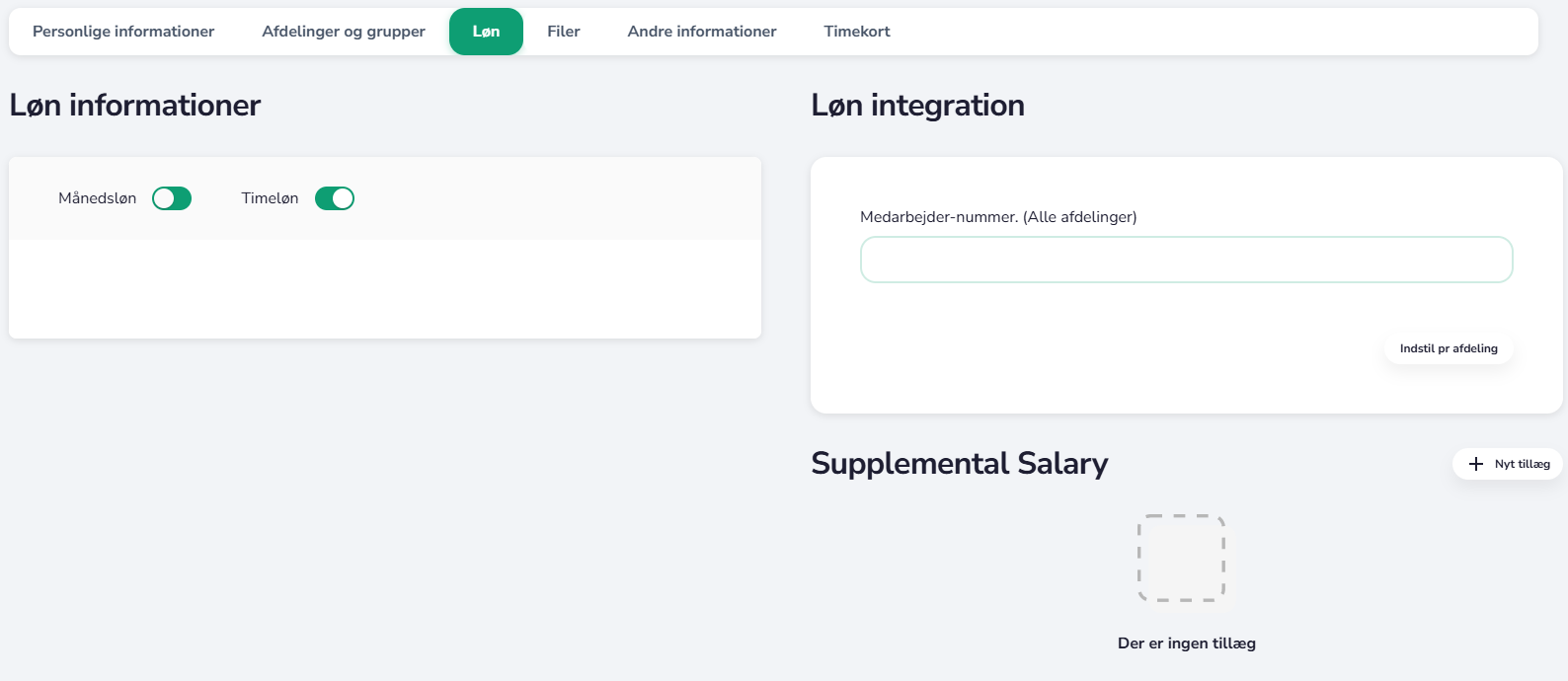This screenshot has width=1568, height=681.
Task: Click the Der er ingen tillæg message
Action: (1186, 643)
